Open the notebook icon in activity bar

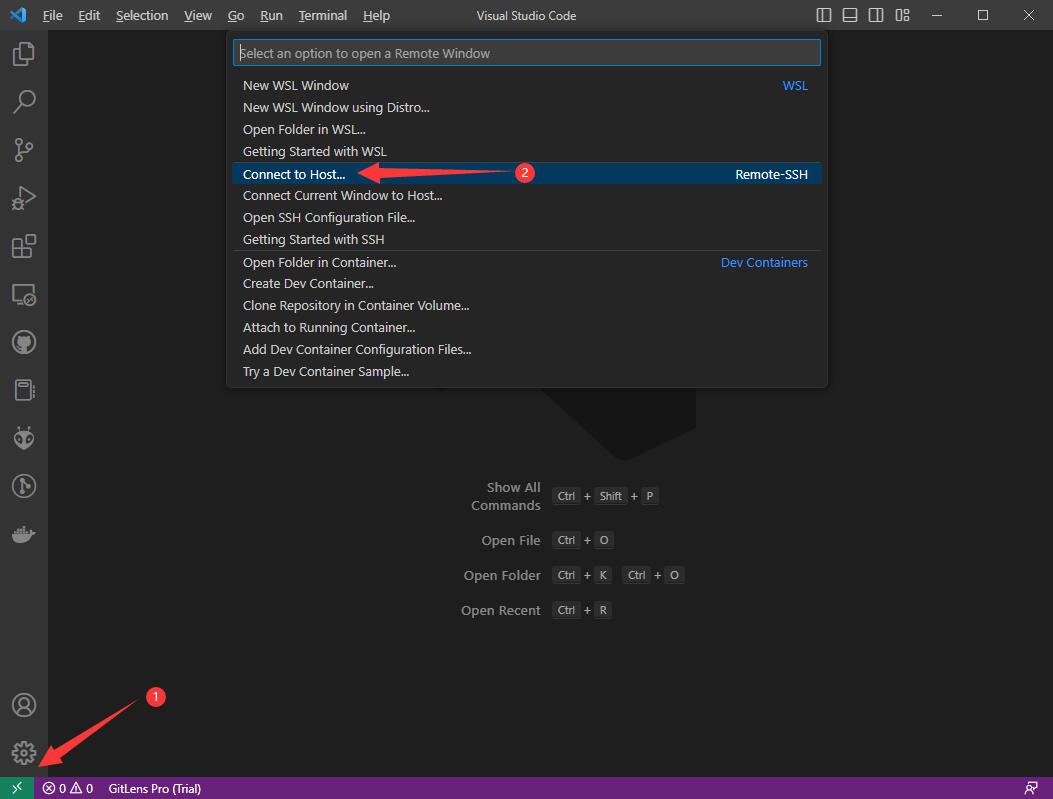tap(24, 390)
